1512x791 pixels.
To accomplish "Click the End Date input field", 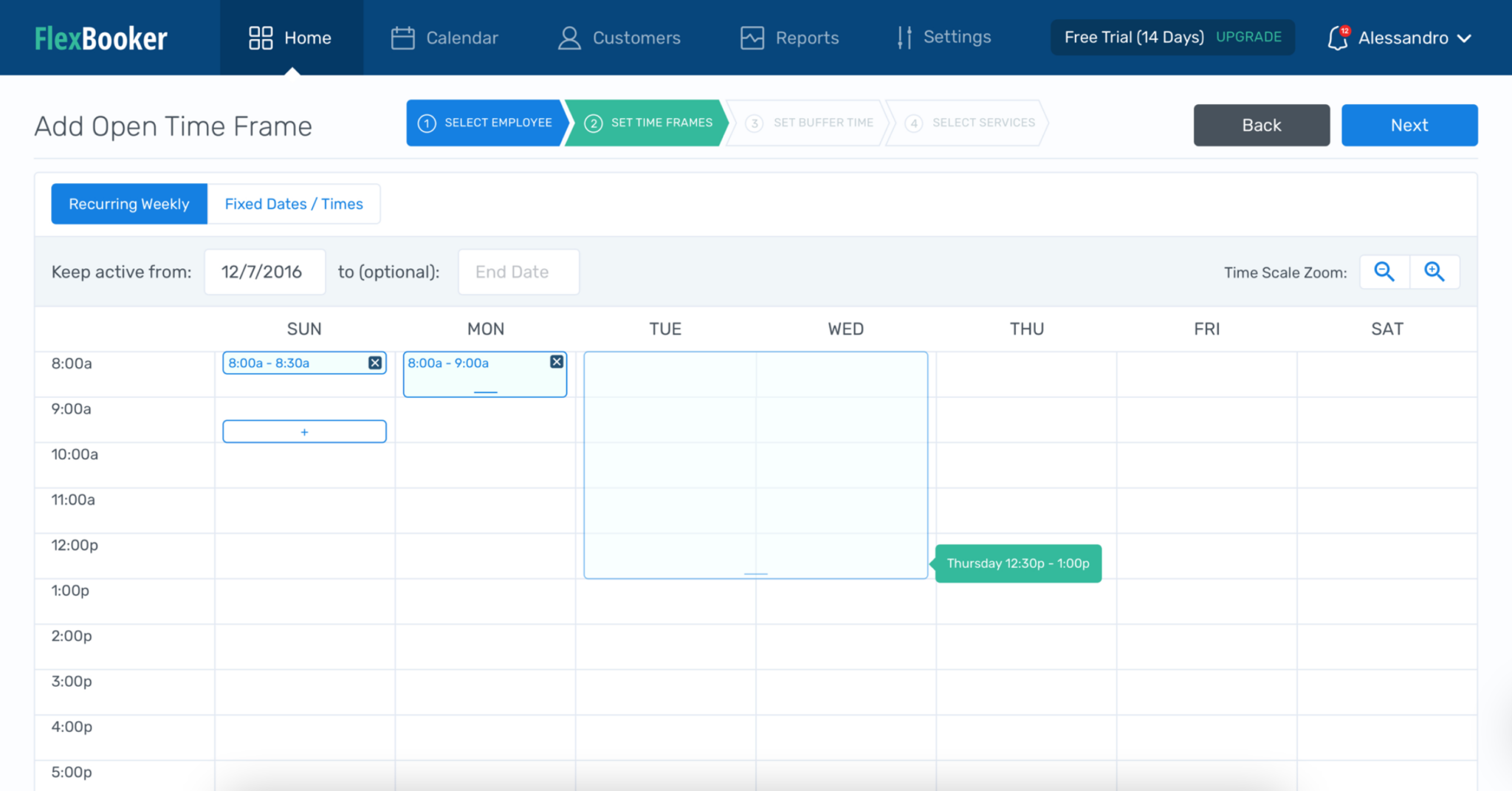I will (x=518, y=272).
